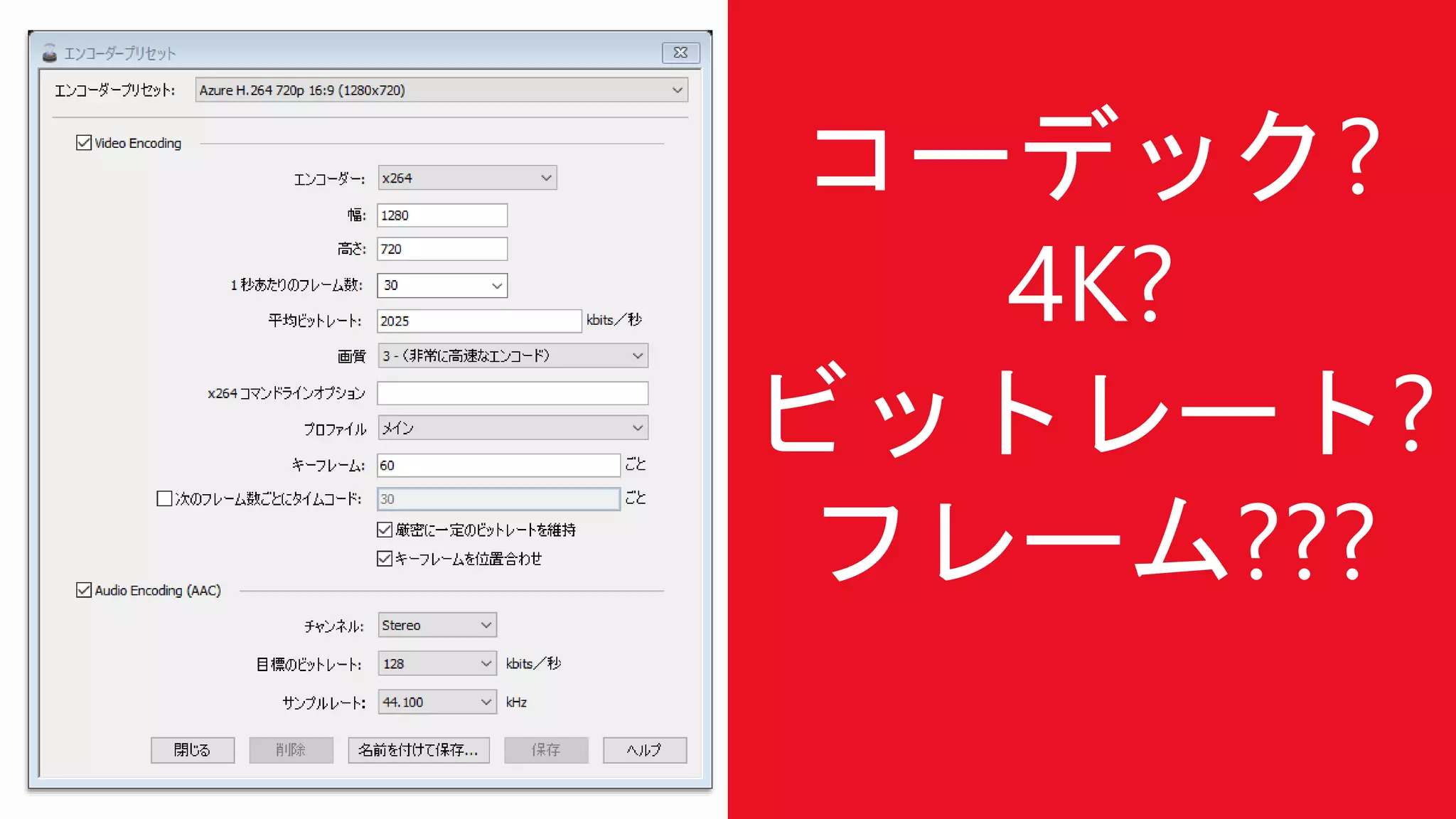Click the 名前を付けて保存 button
Image resolution: width=1456 pixels, height=819 pixels.
pyautogui.click(x=418, y=750)
